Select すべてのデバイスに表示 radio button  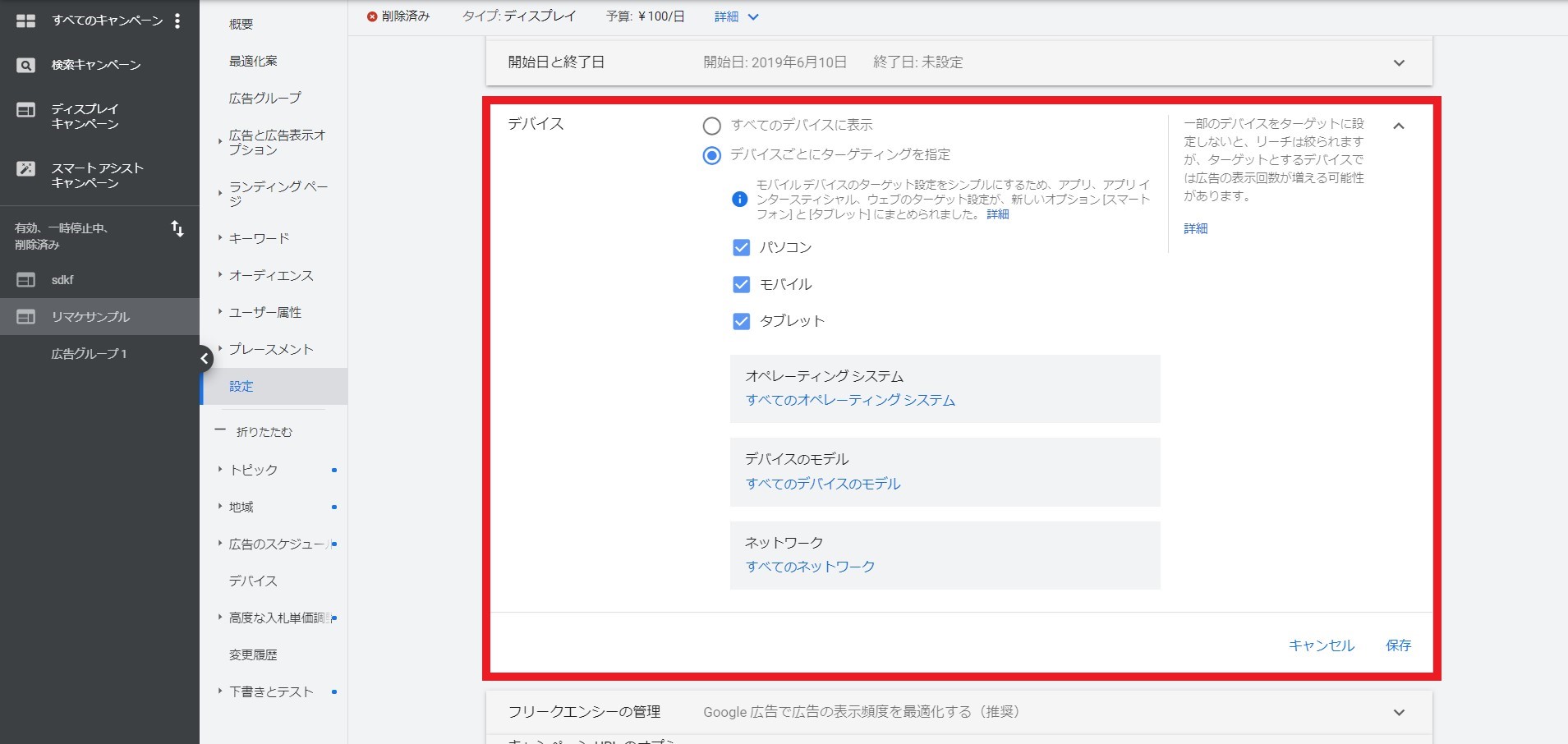712,126
